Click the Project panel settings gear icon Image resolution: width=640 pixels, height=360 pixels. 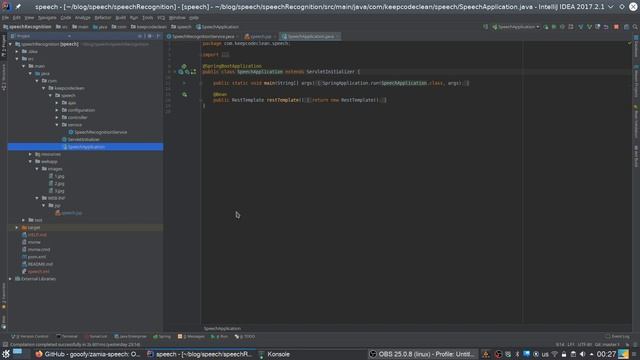pos(150,36)
